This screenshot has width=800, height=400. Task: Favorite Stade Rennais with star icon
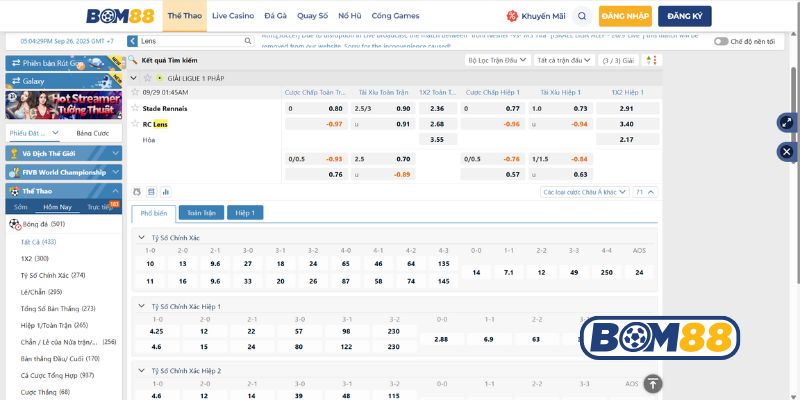136,108
